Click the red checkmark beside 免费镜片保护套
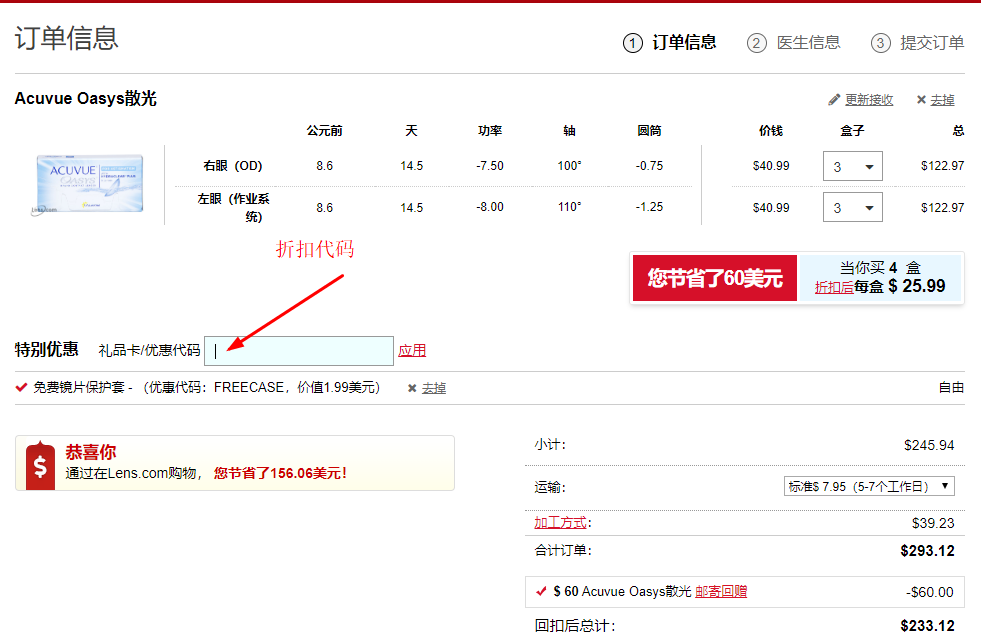 [22, 387]
